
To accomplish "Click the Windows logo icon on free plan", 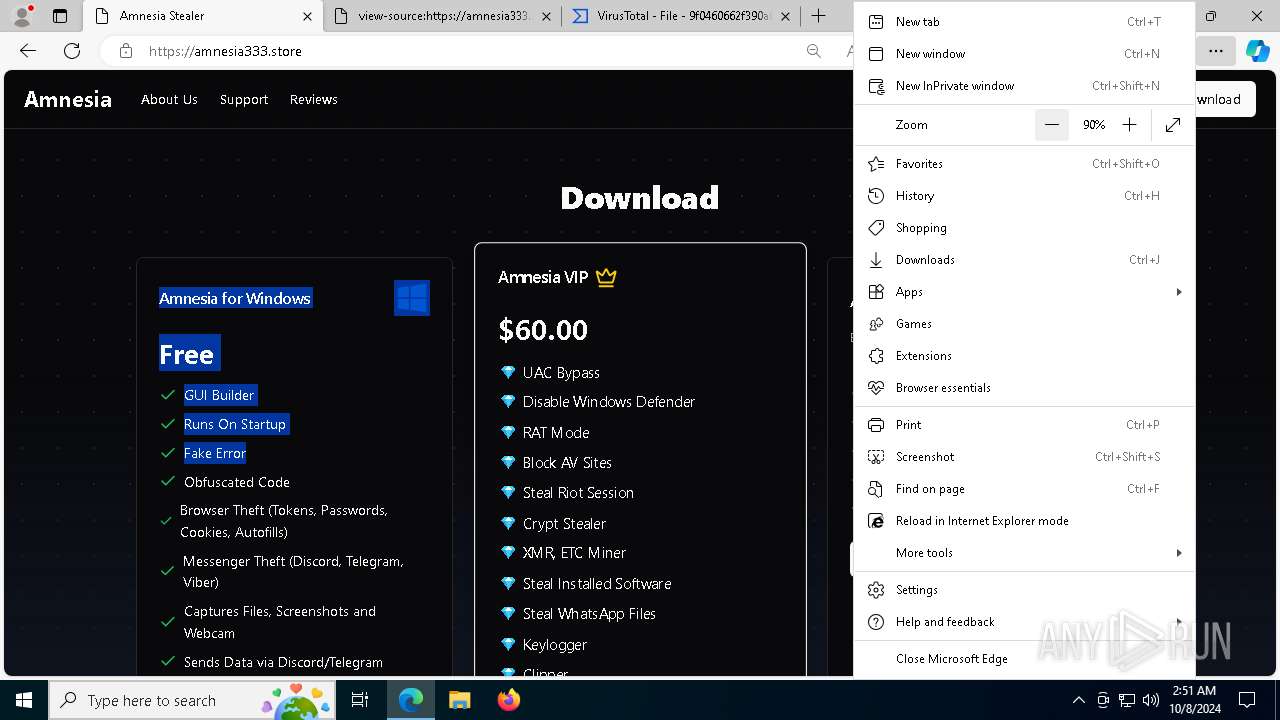I will [x=412, y=298].
